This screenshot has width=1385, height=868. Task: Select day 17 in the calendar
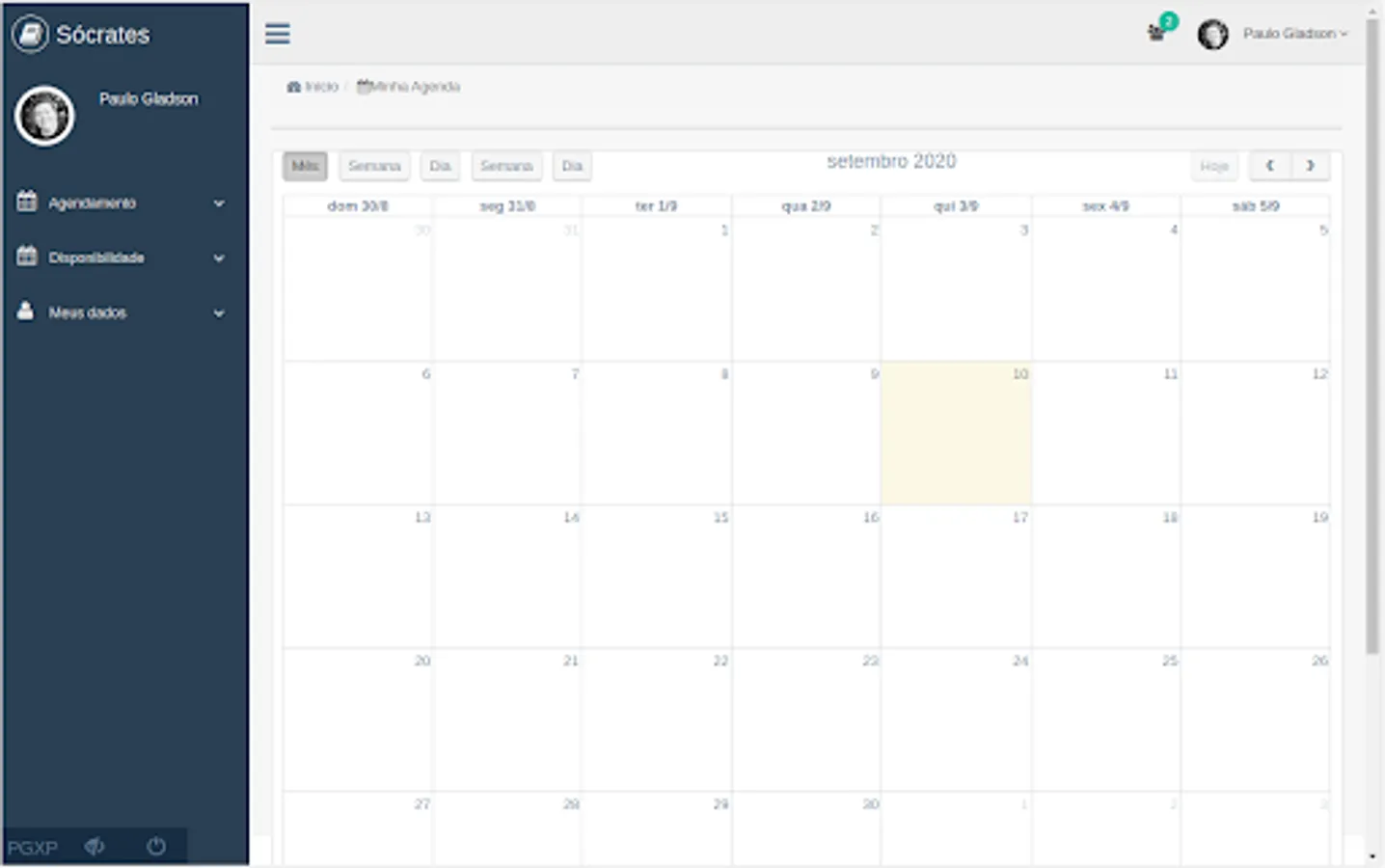coord(956,577)
